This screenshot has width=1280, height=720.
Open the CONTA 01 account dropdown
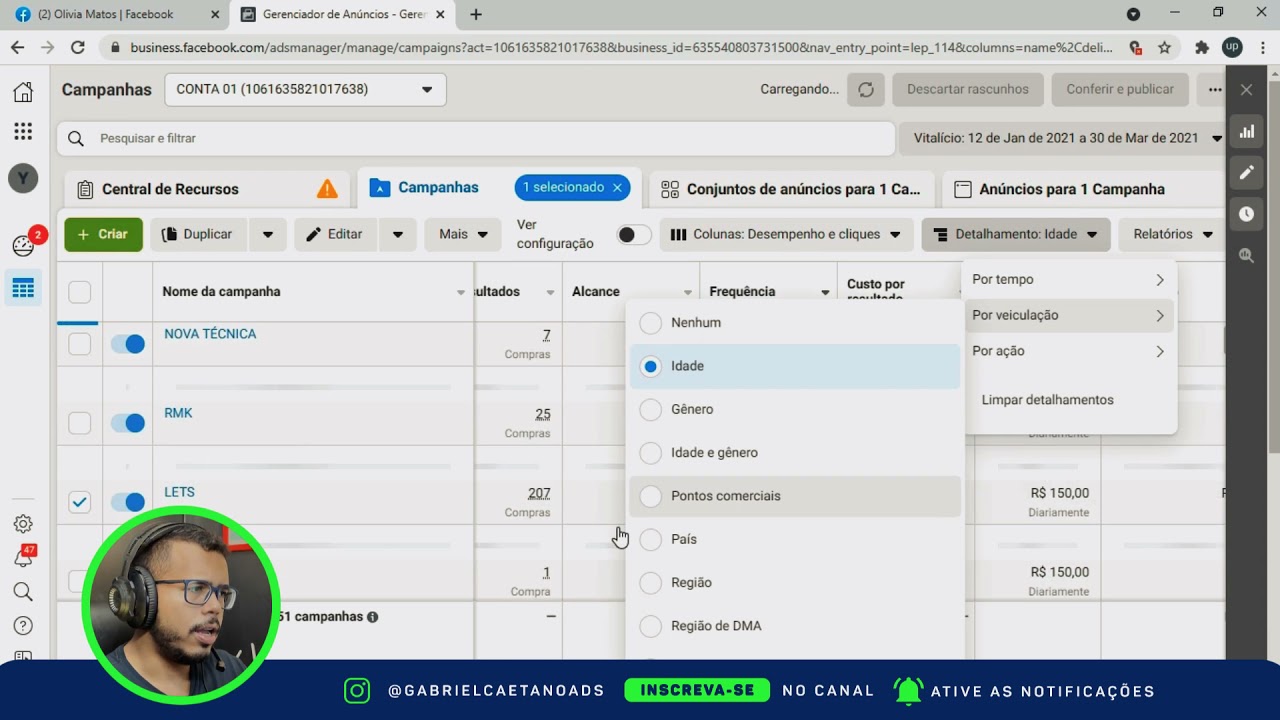305,89
